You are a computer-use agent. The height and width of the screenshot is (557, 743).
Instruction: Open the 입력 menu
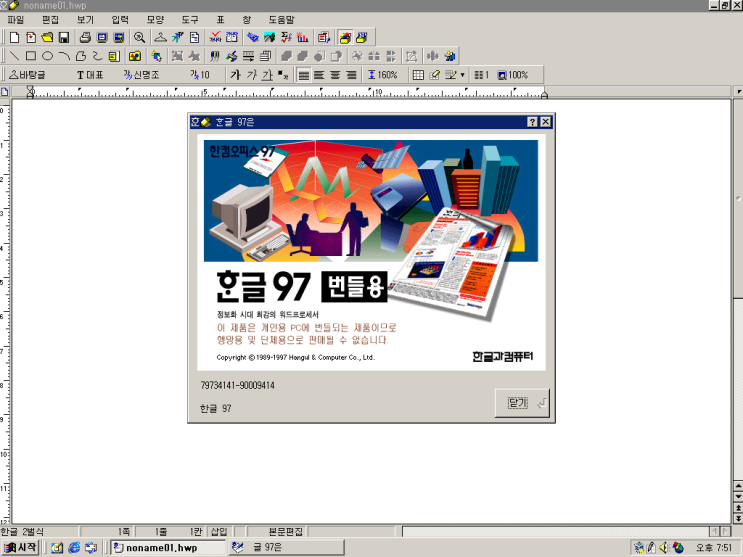pos(120,19)
